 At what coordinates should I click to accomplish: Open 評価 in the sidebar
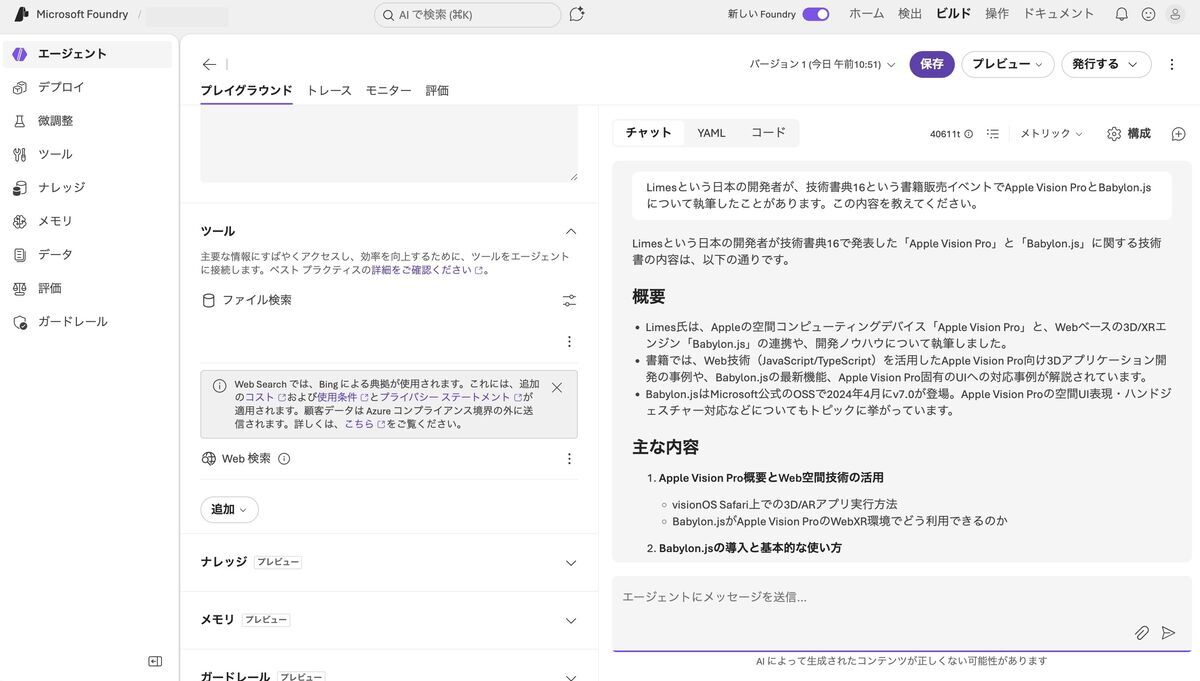87,288
